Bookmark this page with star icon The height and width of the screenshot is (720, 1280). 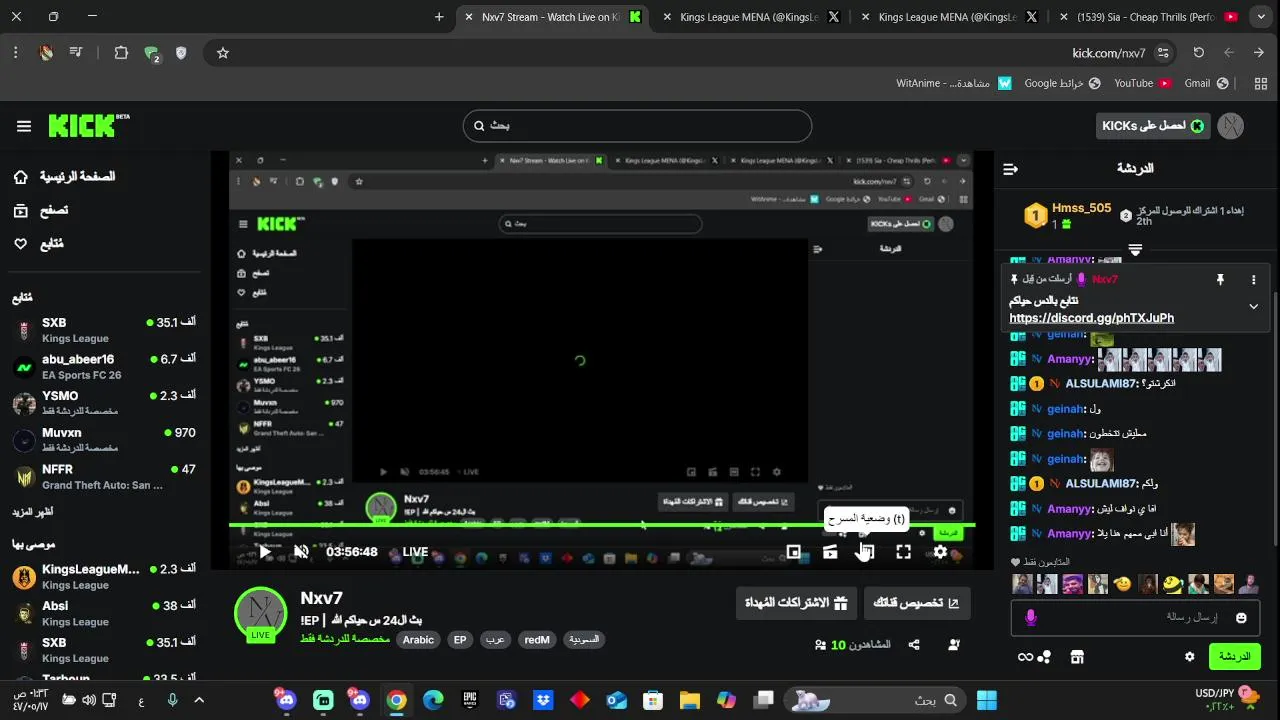(223, 53)
